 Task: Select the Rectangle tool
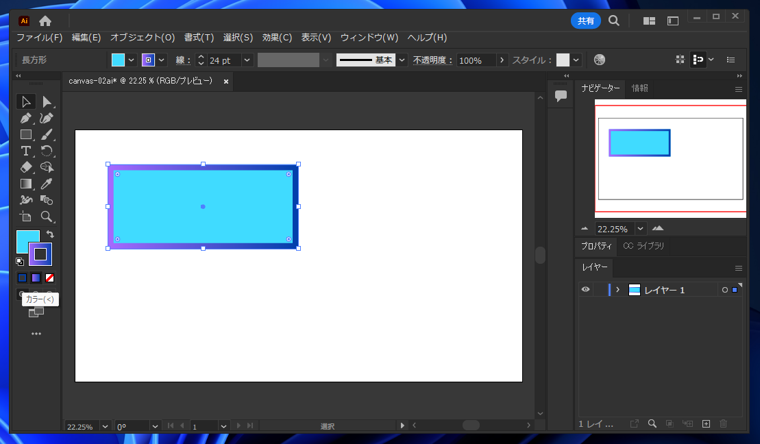click(26, 135)
